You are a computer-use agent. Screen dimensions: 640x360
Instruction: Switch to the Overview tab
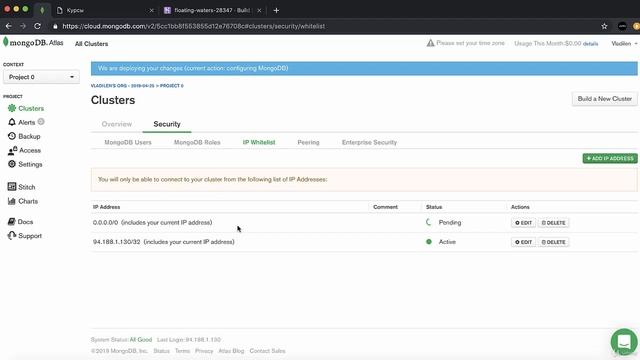pos(117,124)
